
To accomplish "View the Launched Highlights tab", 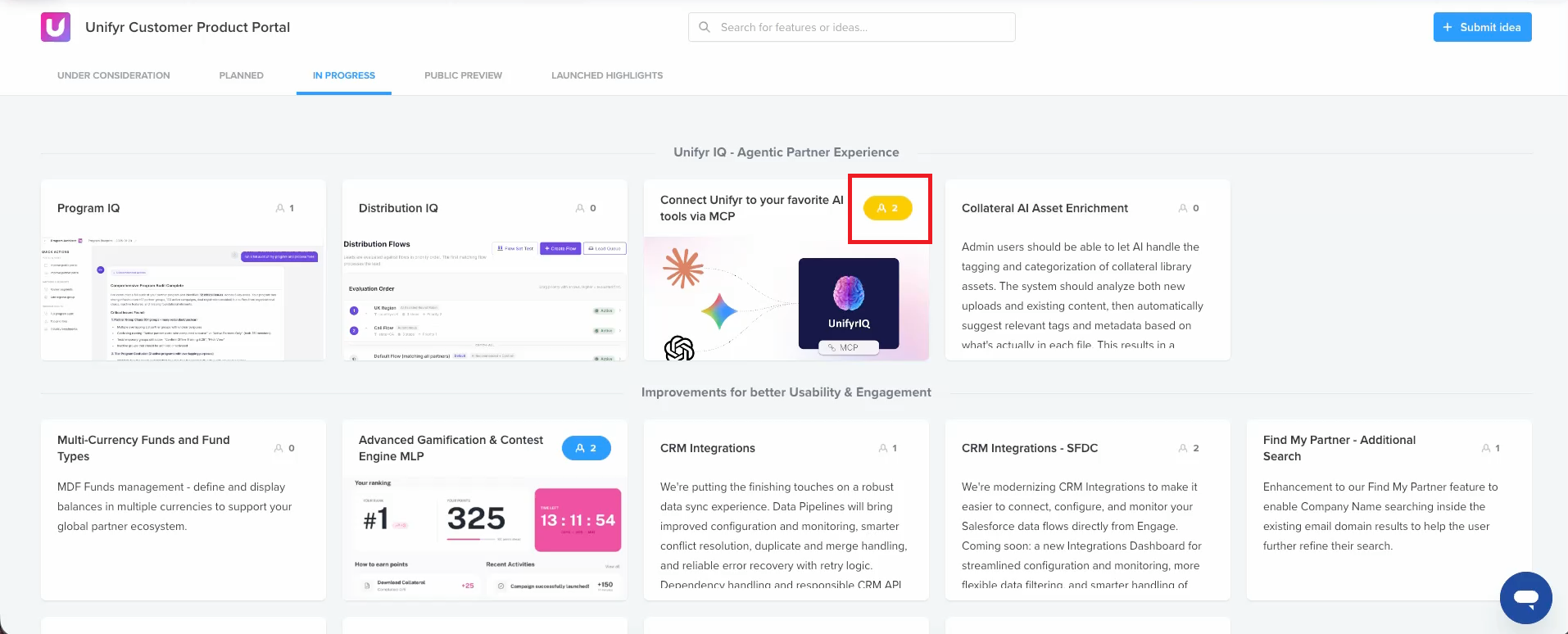I will tap(607, 75).
